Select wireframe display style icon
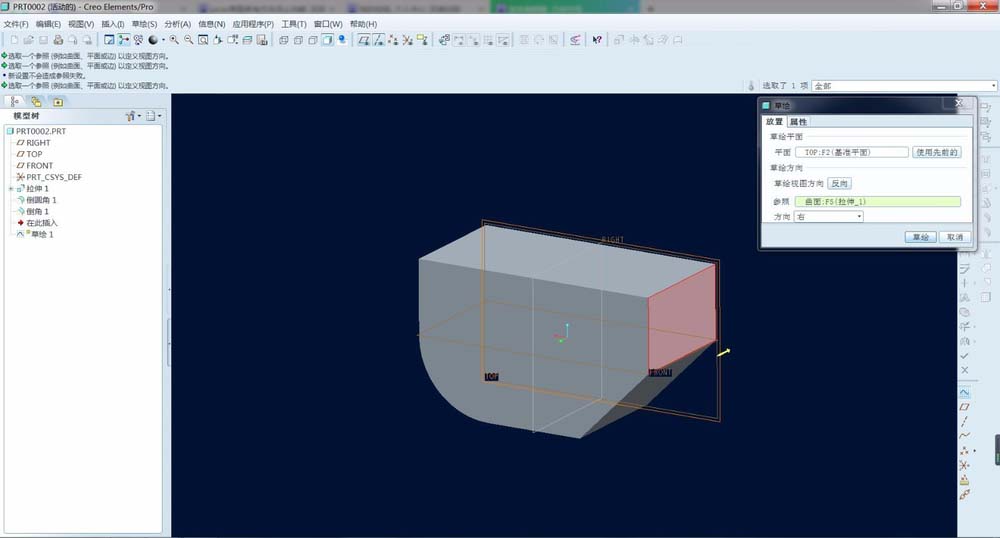Image resolution: width=1000 pixels, height=538 pixels. 284,40
